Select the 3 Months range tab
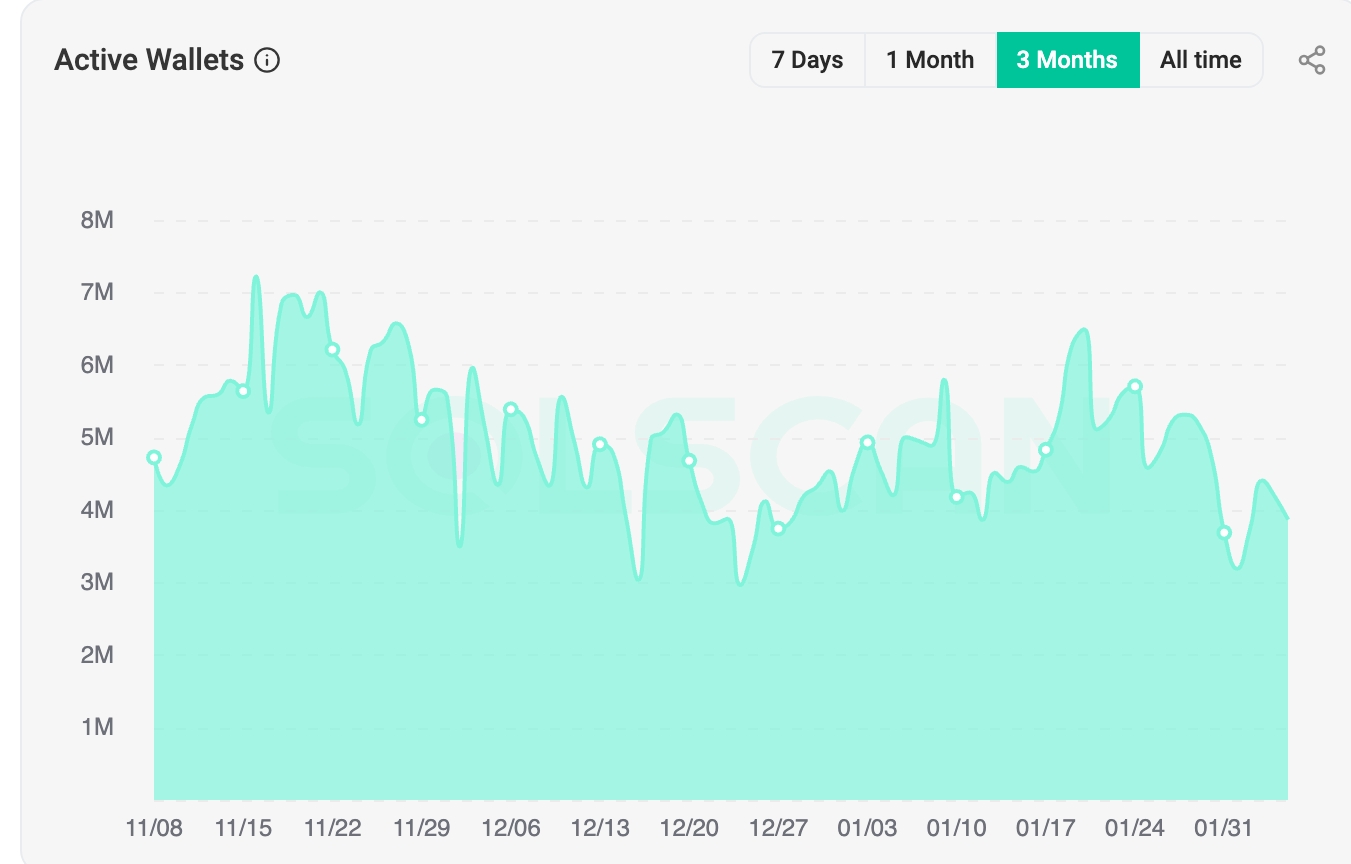The width and height of the screenshot is (1351, 864). pyautogui.click(x=1067, y=60)
